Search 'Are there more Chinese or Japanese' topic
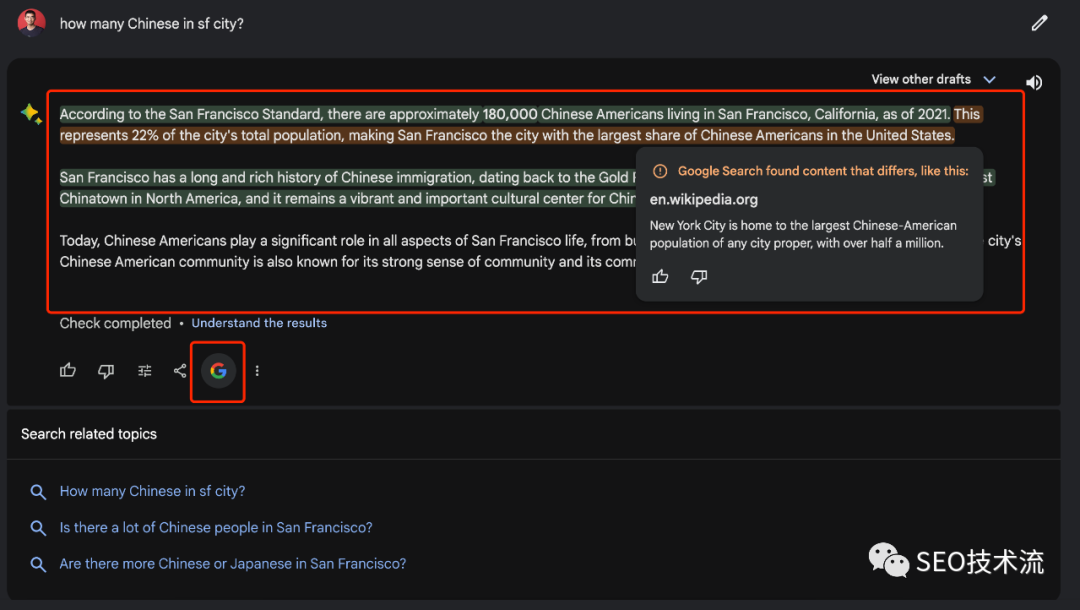The image size is (1080, 610). (x=233, y=563)
